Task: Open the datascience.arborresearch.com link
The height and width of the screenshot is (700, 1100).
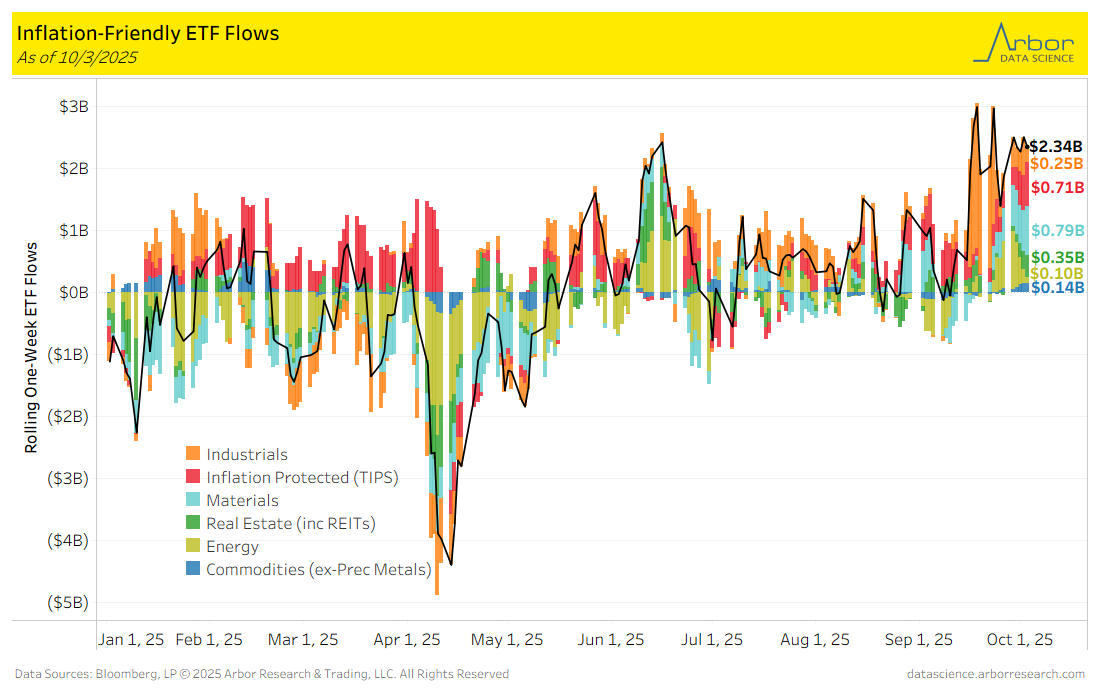Action: (x=995, y=674)
